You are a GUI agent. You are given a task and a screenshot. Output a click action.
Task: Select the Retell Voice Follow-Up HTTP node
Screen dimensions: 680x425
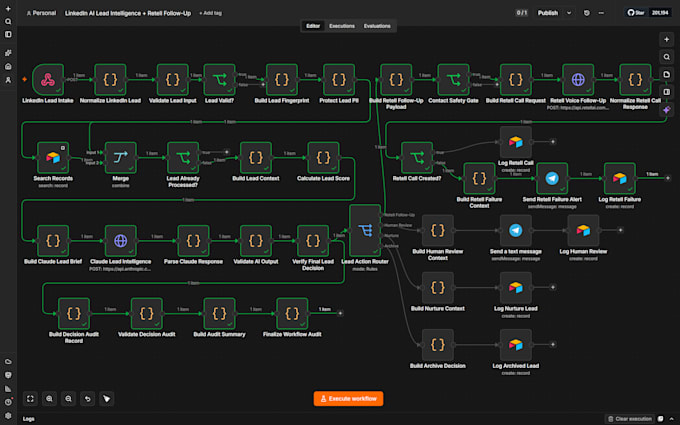pyautogui.click(x=578, y=80)
